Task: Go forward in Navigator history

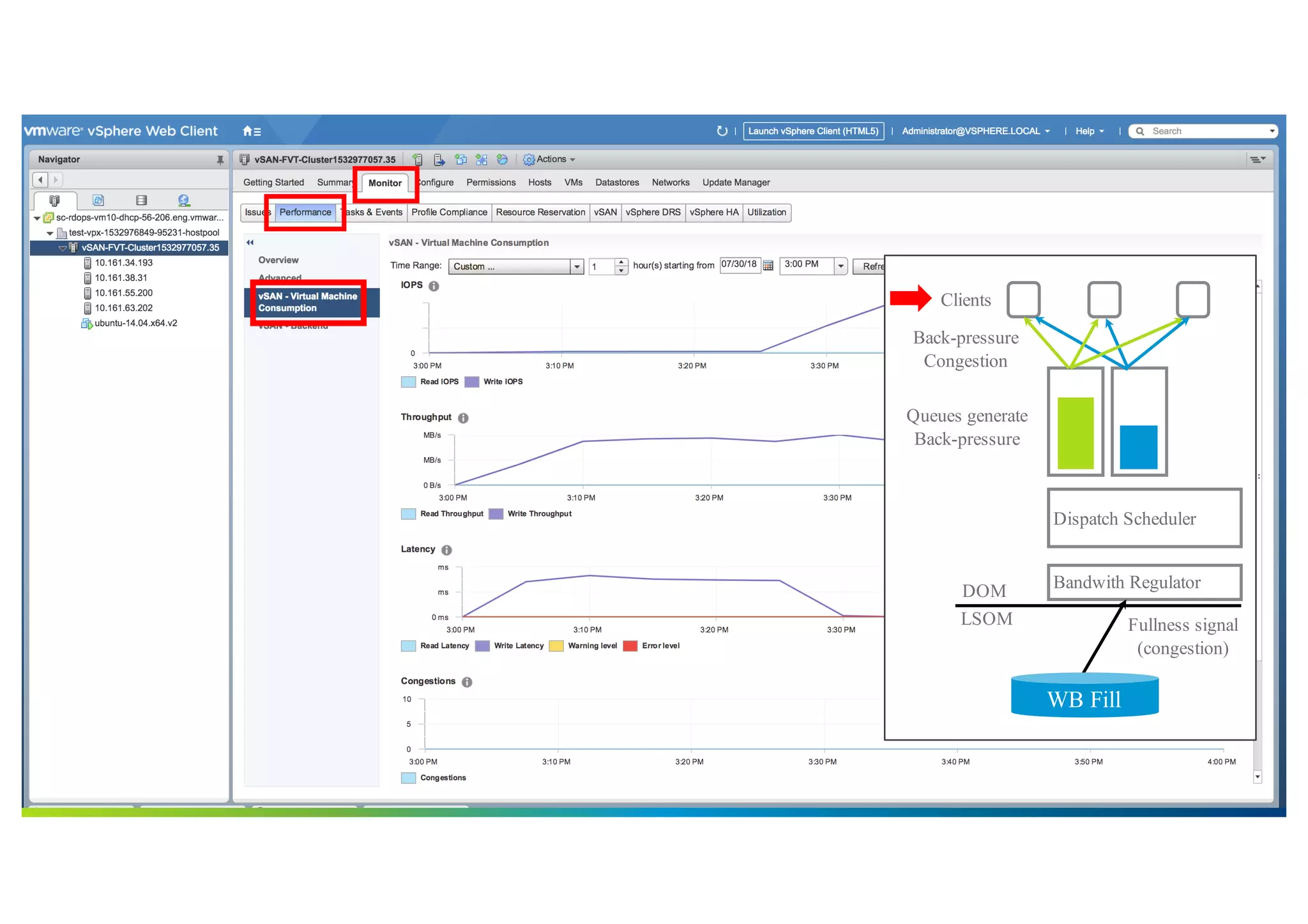Action: 56,180
